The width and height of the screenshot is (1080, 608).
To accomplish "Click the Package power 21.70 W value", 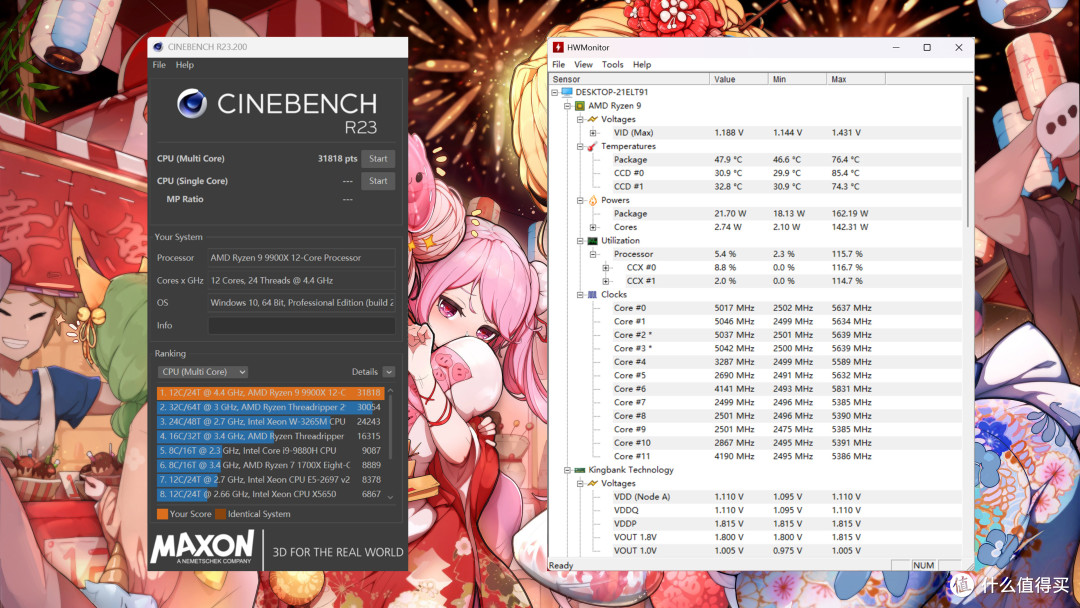I will (x=730, y=213).
